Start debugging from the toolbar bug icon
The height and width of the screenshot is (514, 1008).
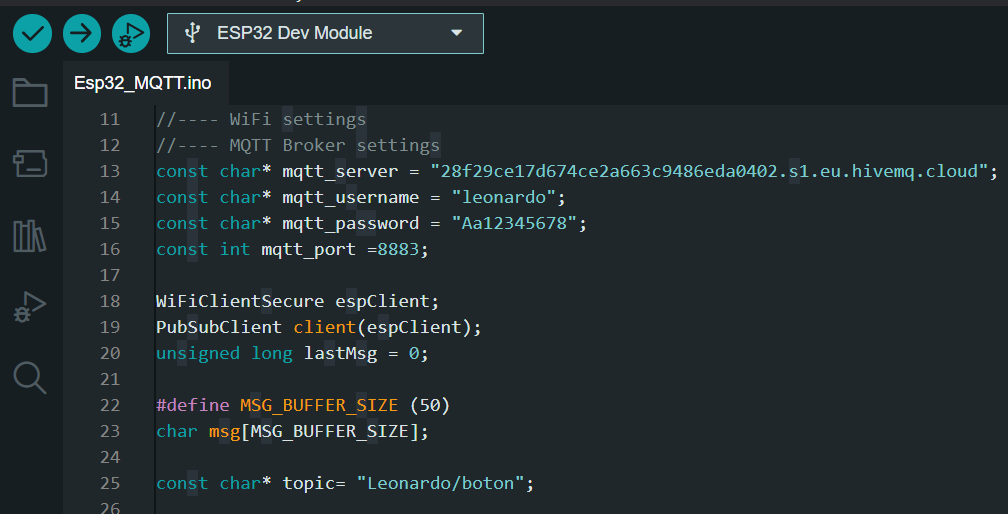point(131,33)
